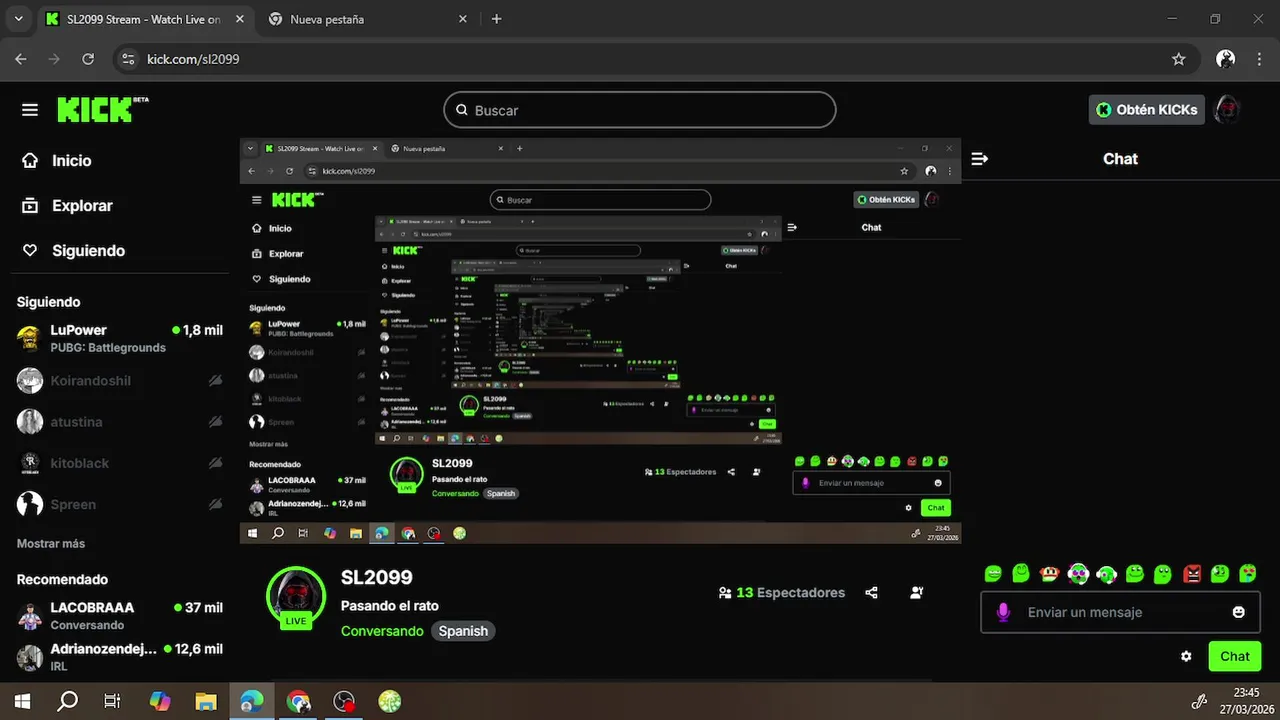Switch to OBS Studio on taskbar

coord(345,702)
